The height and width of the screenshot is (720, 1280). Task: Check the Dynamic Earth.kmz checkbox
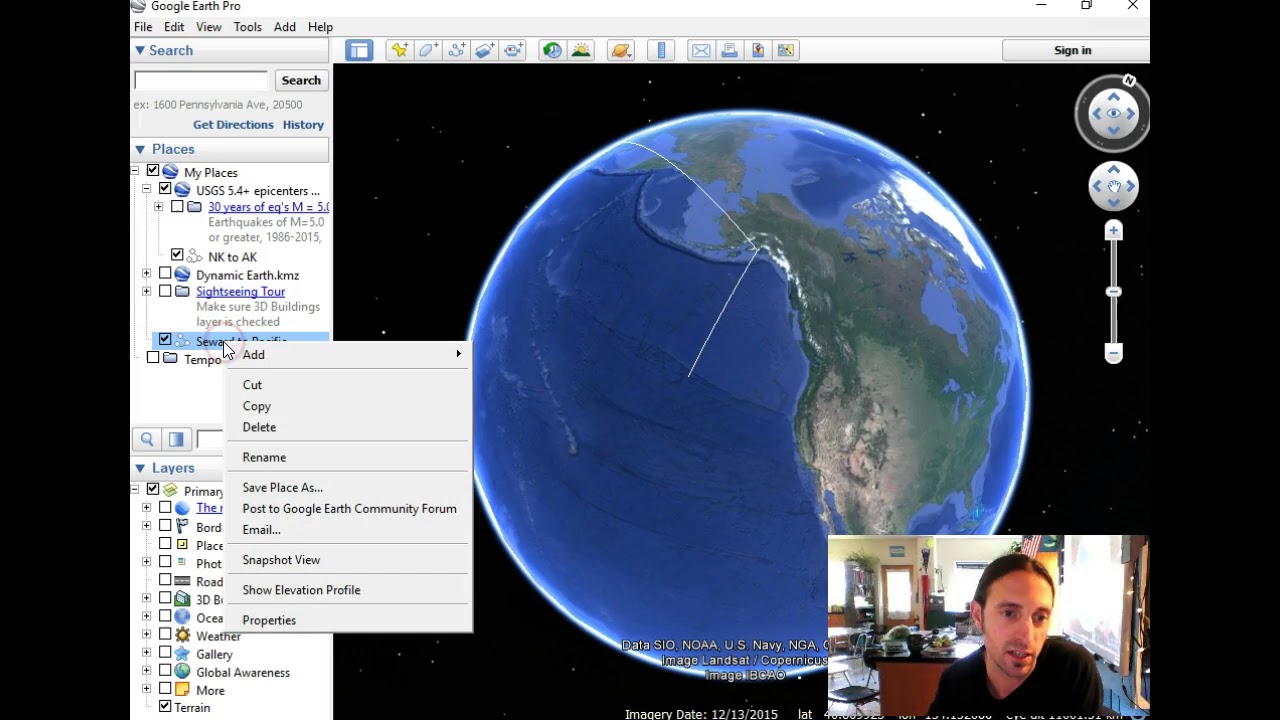click(x=165, y=274)
